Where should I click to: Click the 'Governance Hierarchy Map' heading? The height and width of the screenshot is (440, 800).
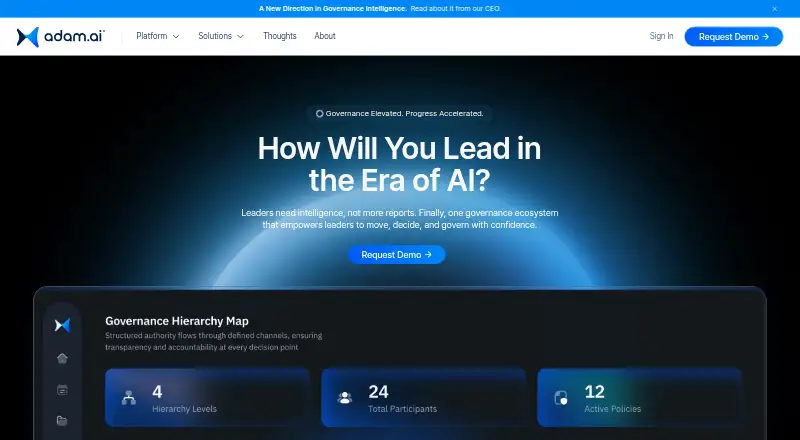point(177,321)
